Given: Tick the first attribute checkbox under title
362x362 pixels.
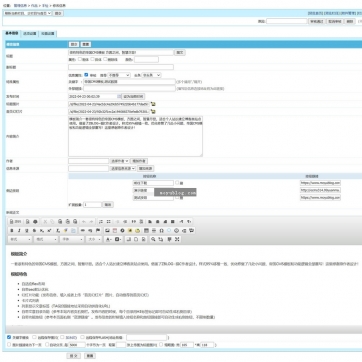Looking at the screenshot, I should click(x=80, y=59).
